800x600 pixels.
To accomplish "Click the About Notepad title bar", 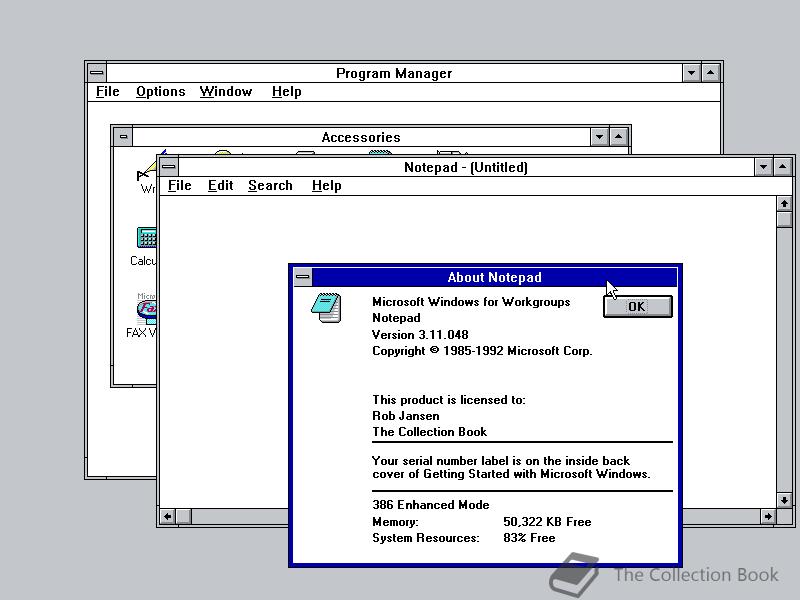I will 494,277.
